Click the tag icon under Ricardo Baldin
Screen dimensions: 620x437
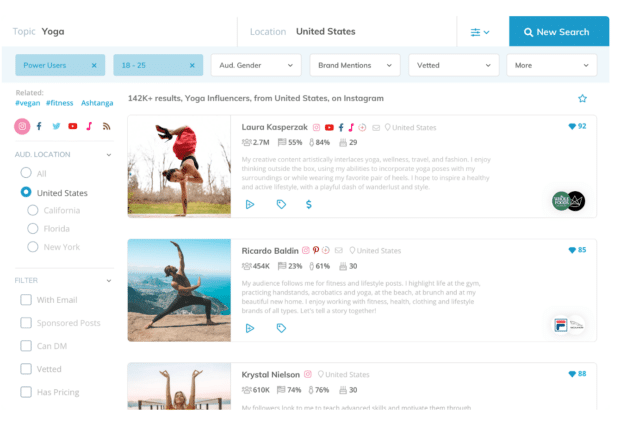coord(281,328)
